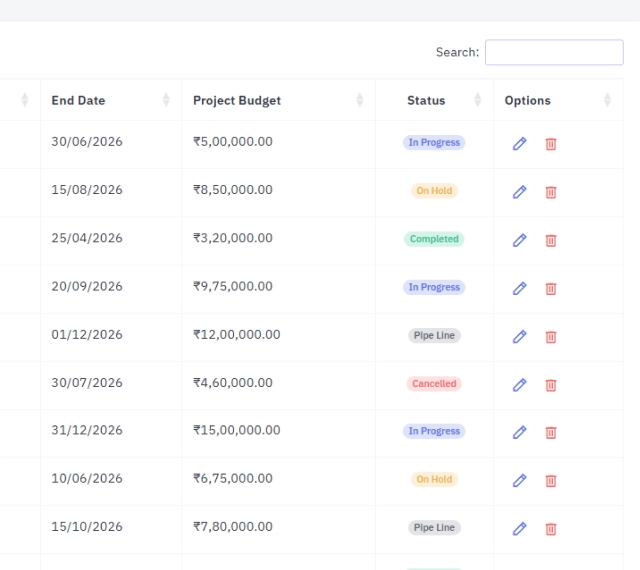
Task: Edit the Completed project ending 25/04/2026
Action: [520, 240]
